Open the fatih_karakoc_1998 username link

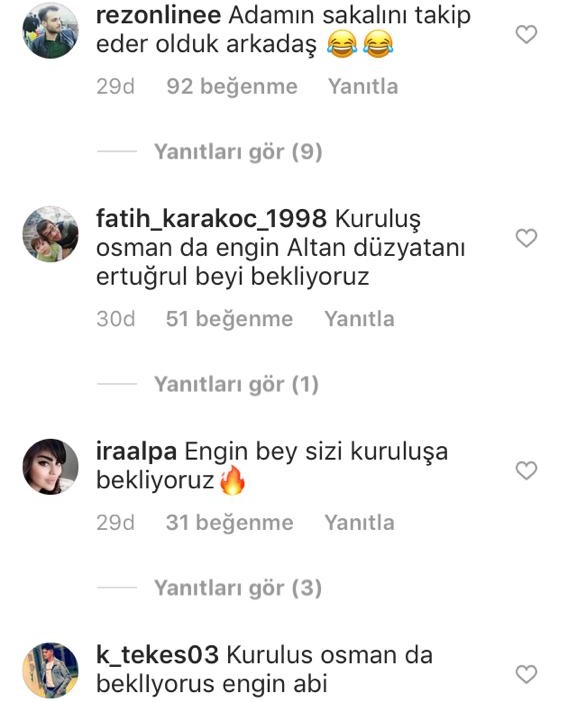[211, 219]
